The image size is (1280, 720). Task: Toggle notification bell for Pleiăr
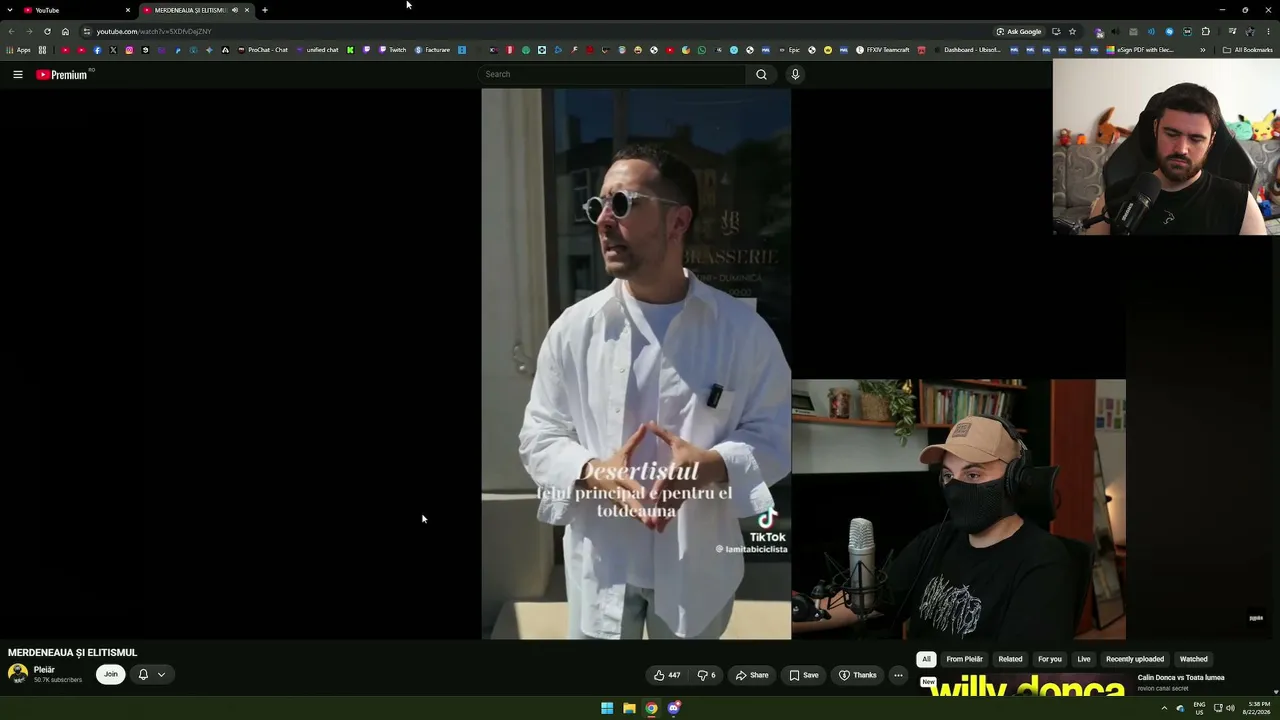(143, 674)
